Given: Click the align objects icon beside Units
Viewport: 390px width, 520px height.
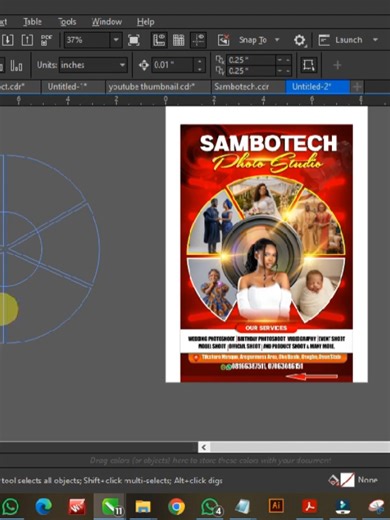Looking at the screenshot, I should (16, 65).
